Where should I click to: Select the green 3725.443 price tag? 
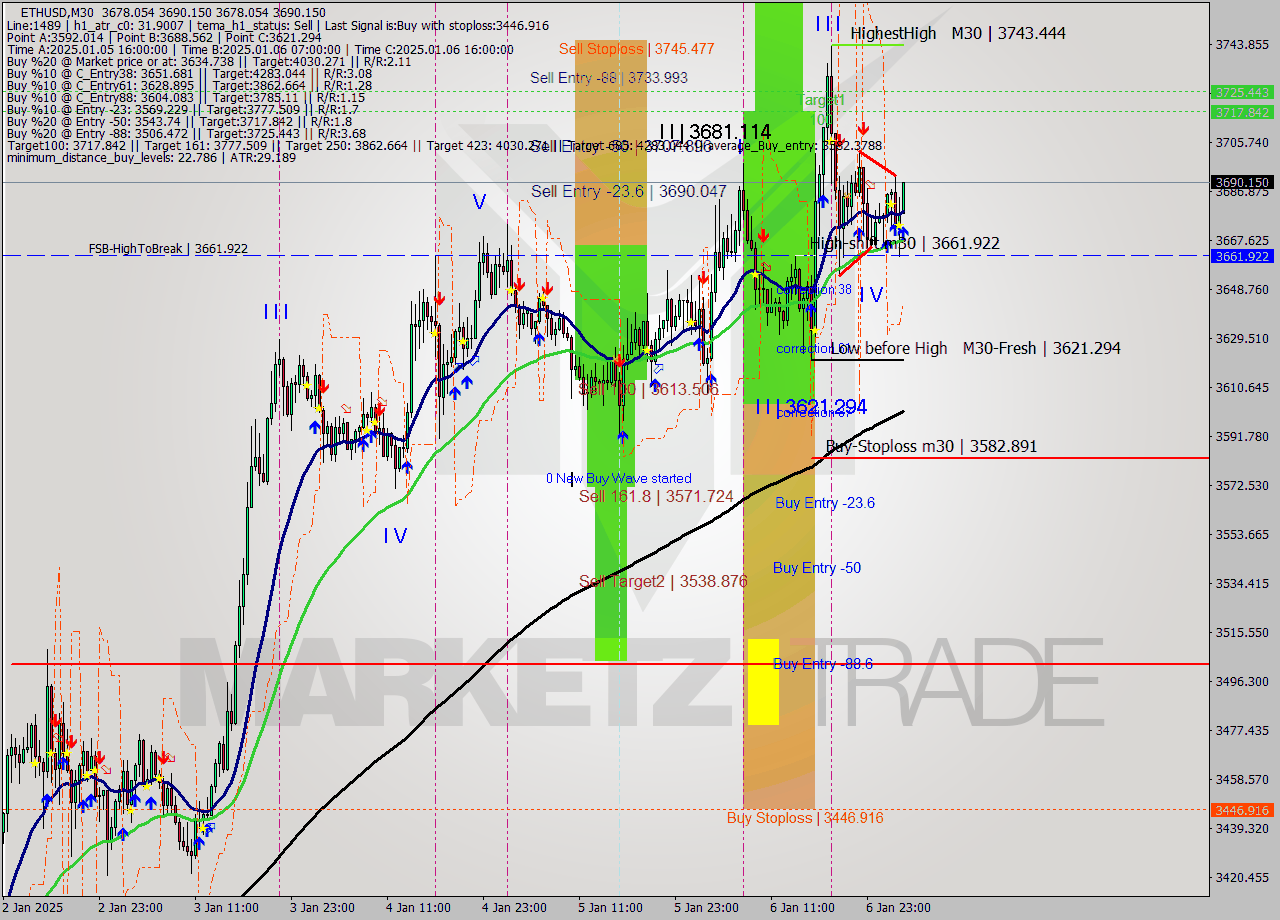click(x=1241, y=92)
